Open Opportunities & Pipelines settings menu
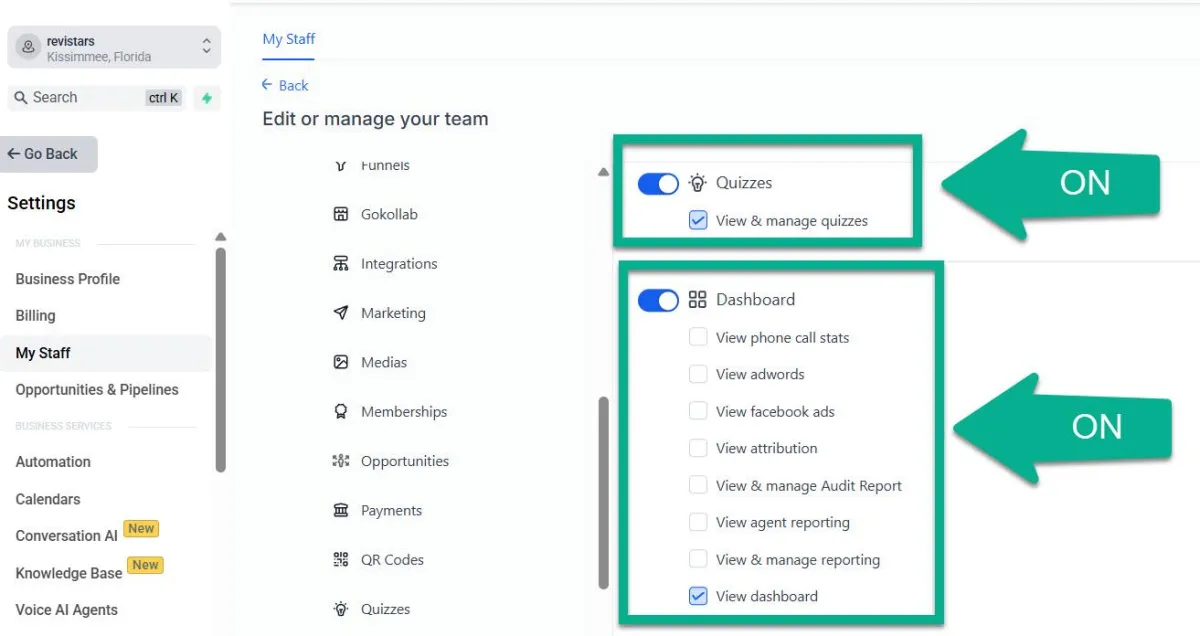Viewport: 1200px width, 636px height. (x=97, y=390)
